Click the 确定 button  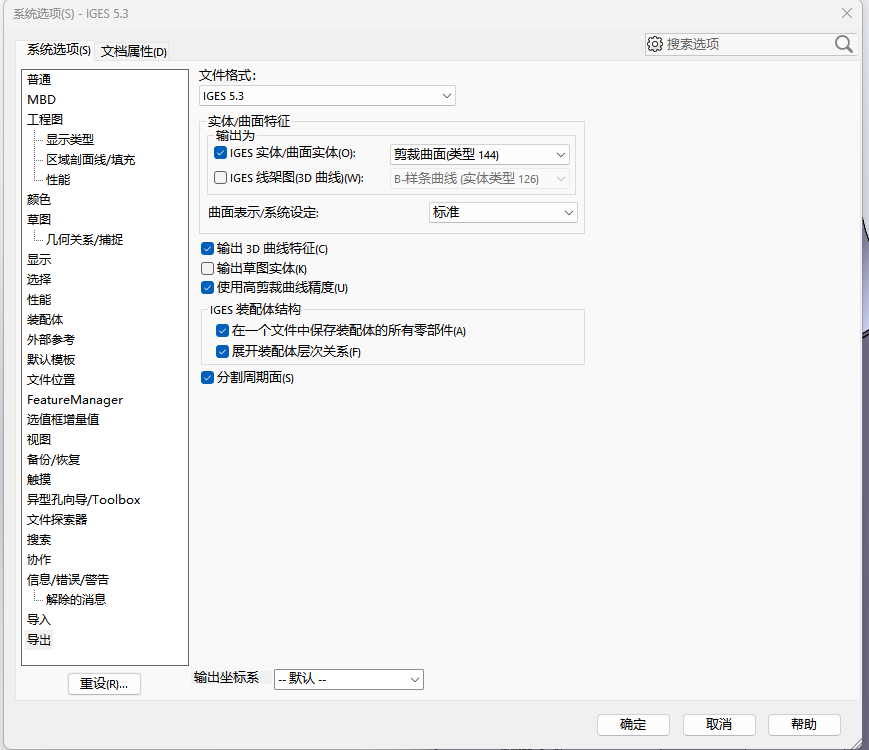click(633, 725)
